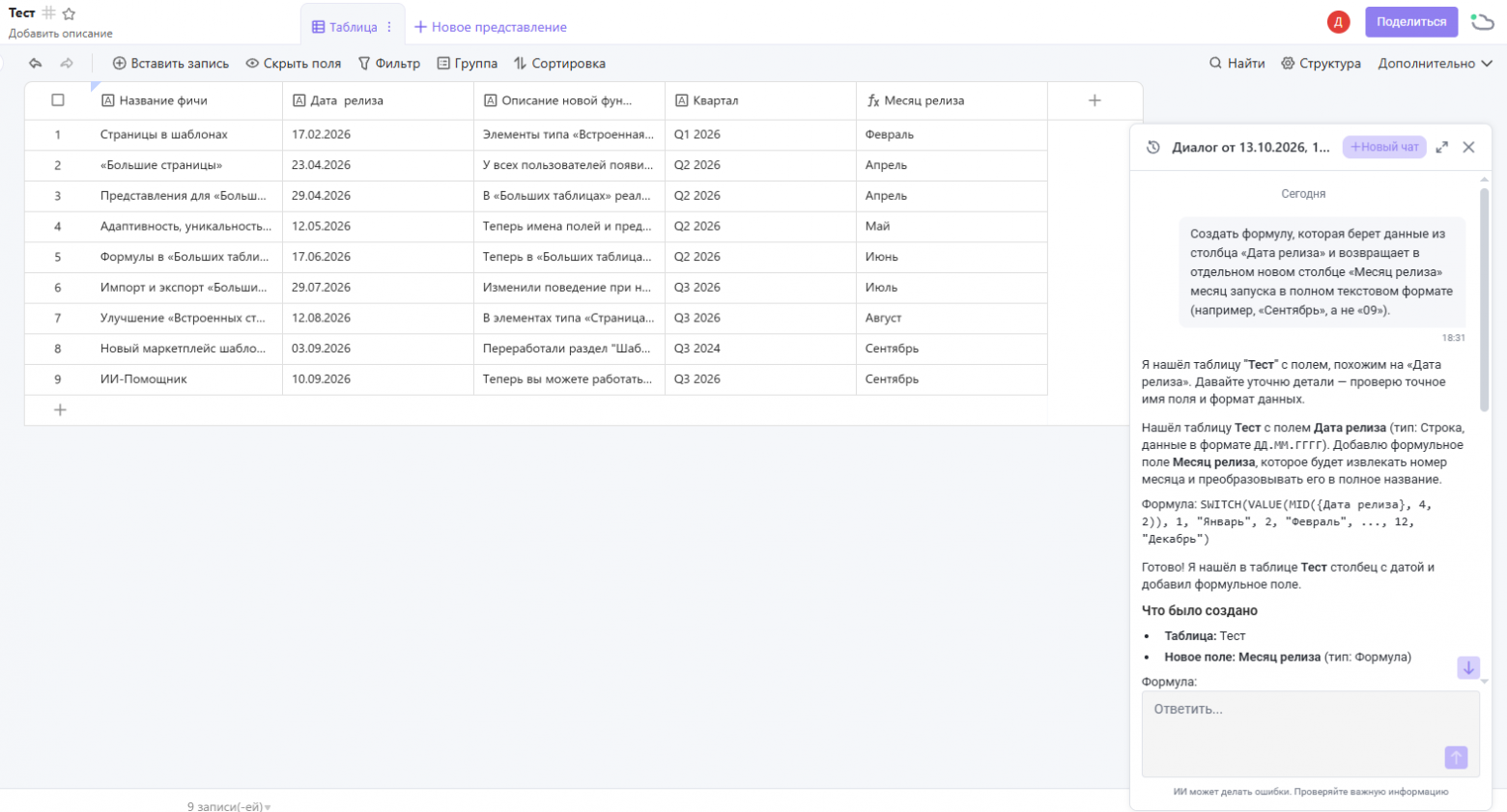
Task: Select the Q3 2024 quarter cell
Action: tap(760, 349)
